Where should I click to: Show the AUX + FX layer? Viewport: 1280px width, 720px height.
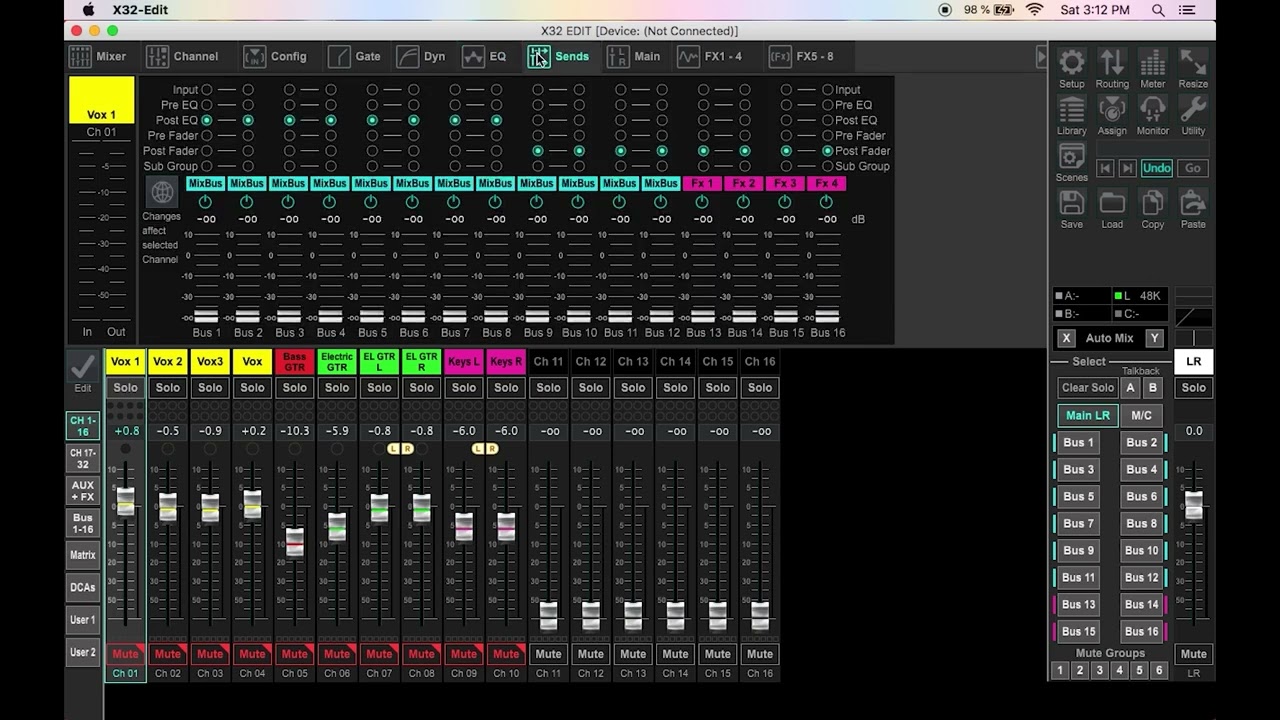coord(83,491)
